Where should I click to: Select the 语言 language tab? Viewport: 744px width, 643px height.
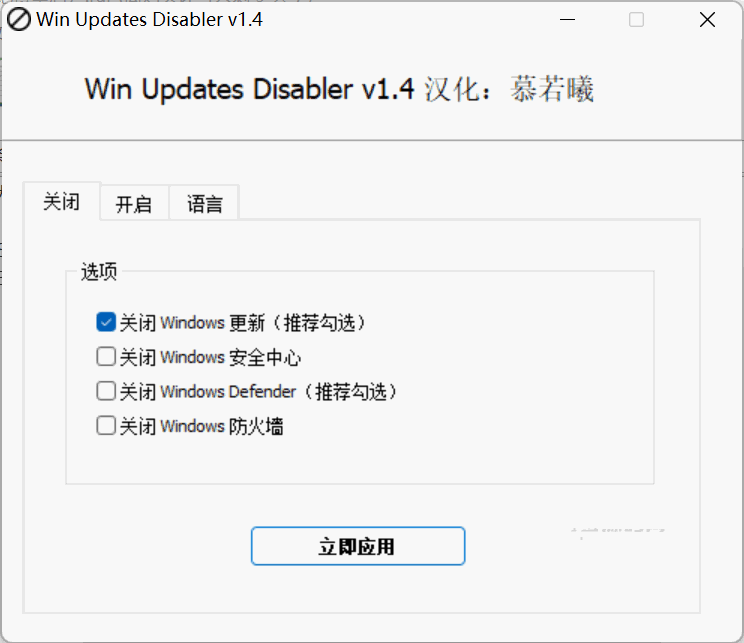(x=205, y=205)
